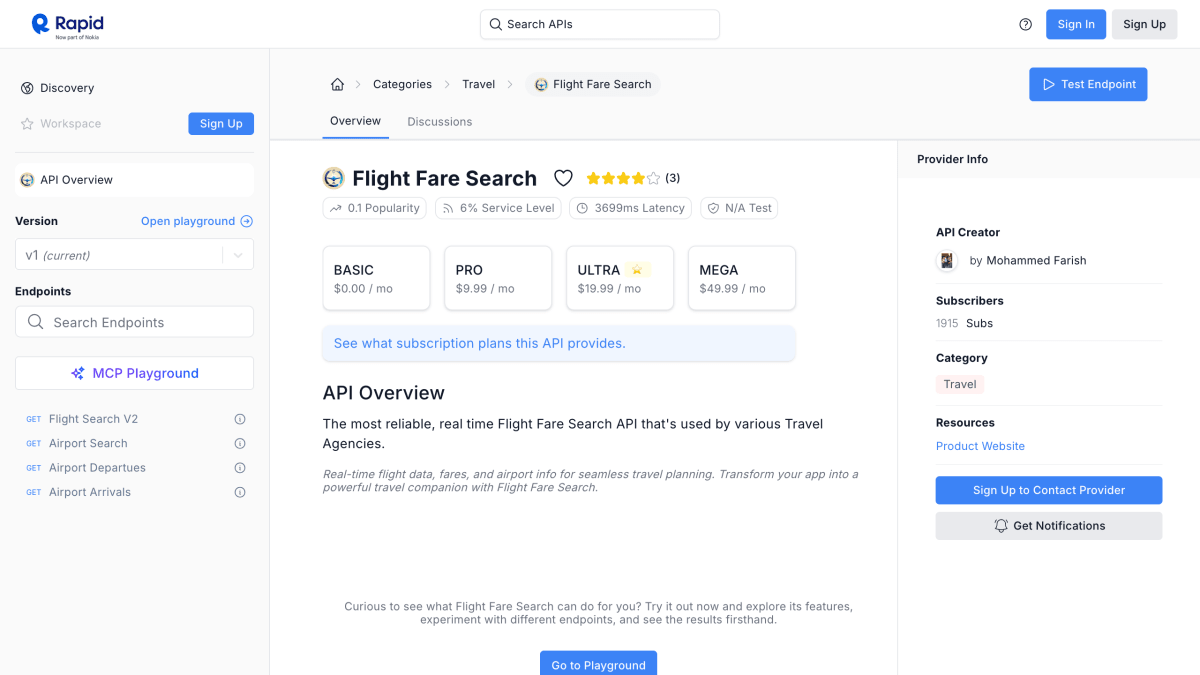Click the home icon in breadcrumb
The width and height of the screenshot is (1200, 675).
(337, 85)
